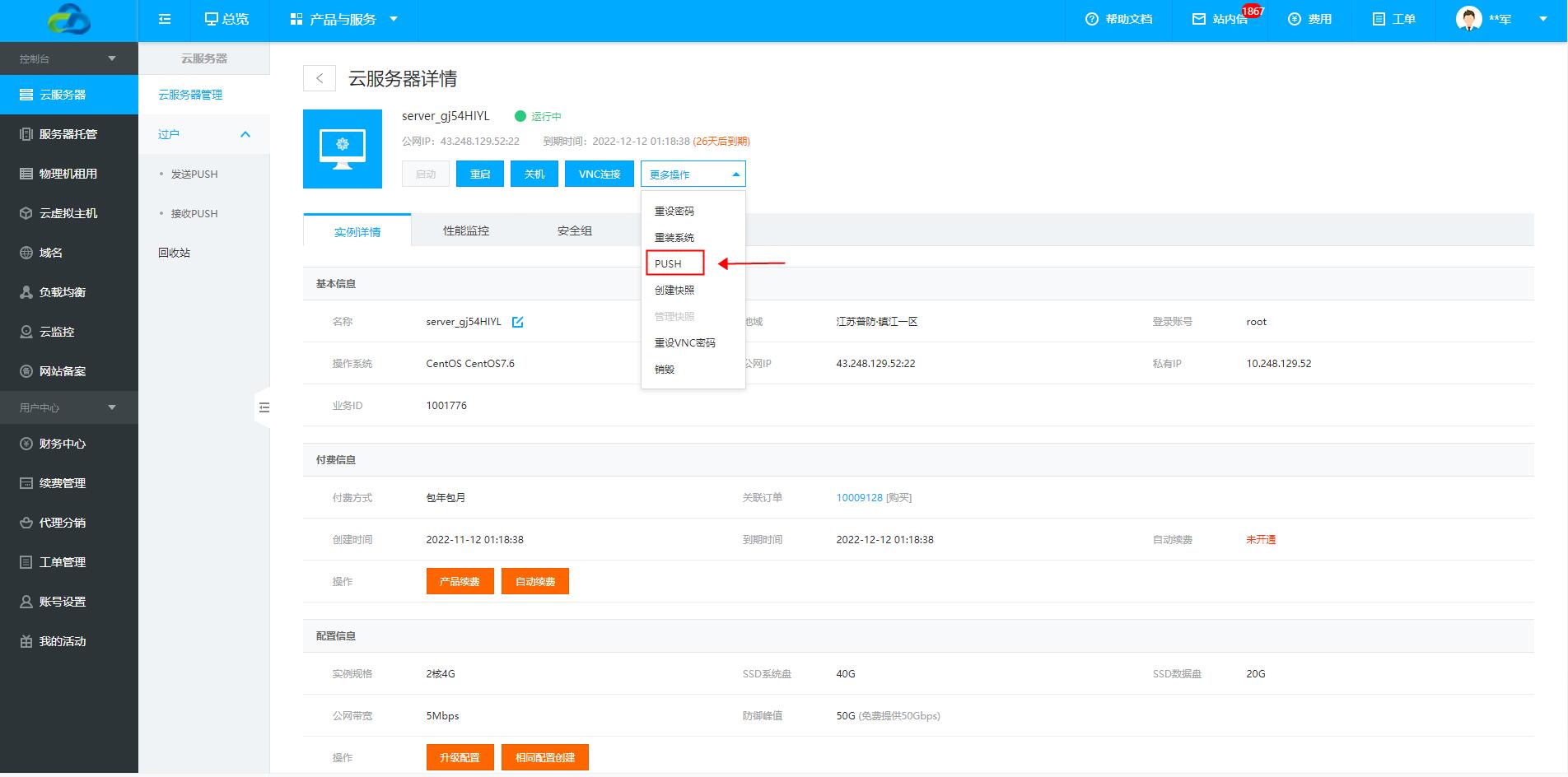This screenshot has width=1568, height=777.
Task: Open order link 10009128
Action: coord(859,498)
